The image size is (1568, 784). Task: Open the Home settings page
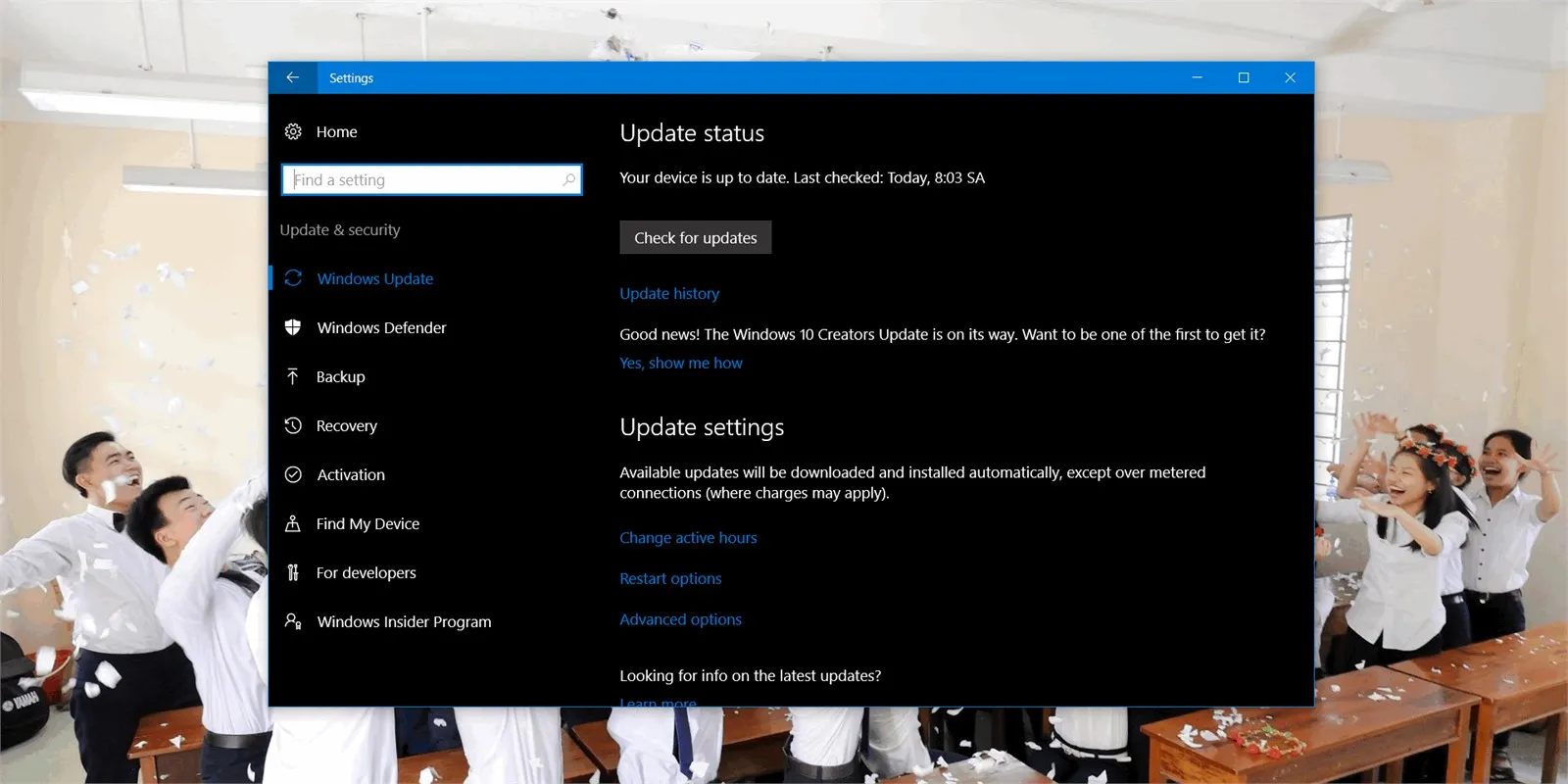336,131
